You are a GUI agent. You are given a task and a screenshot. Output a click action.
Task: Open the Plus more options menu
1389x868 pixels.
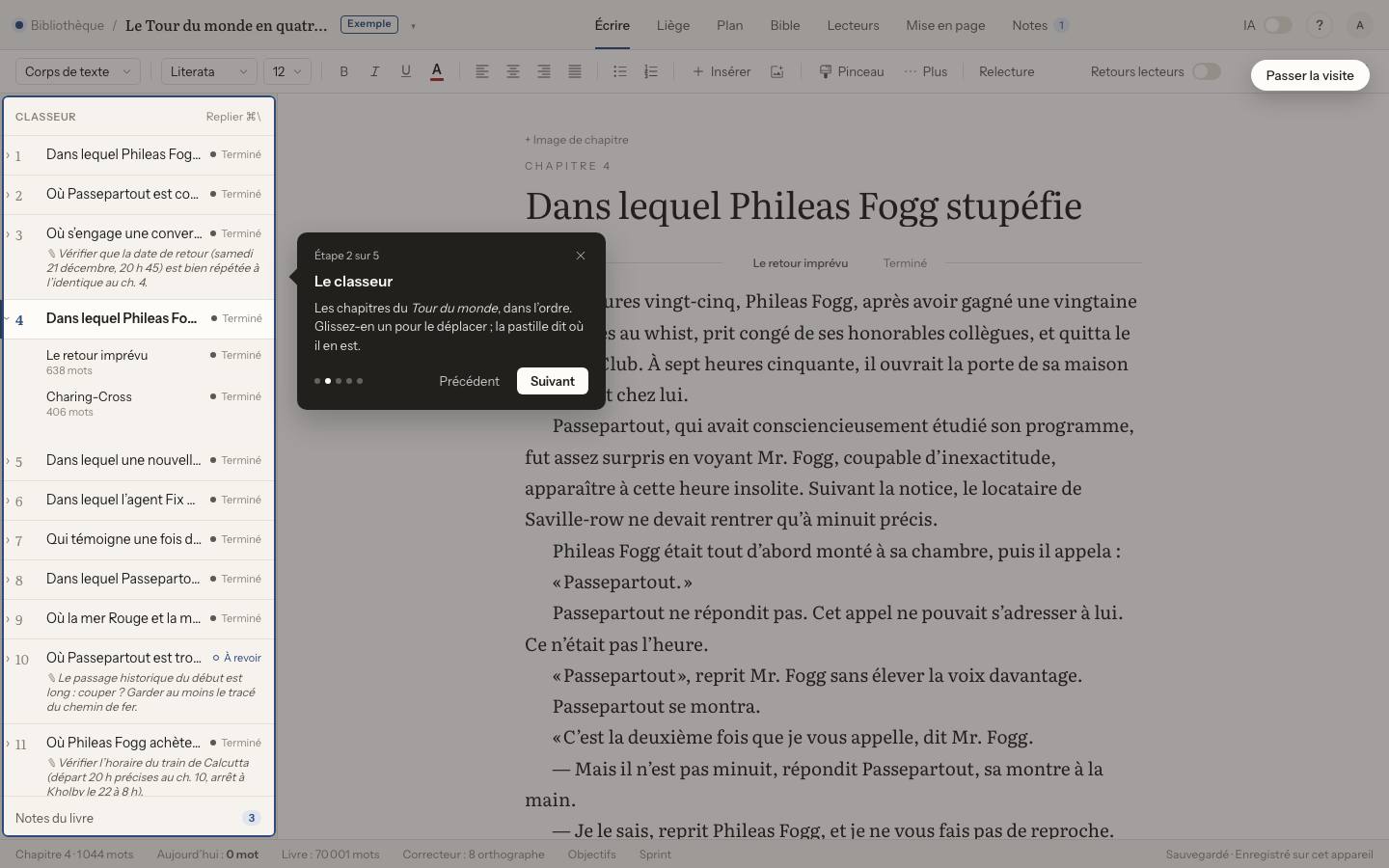(926, 71)
